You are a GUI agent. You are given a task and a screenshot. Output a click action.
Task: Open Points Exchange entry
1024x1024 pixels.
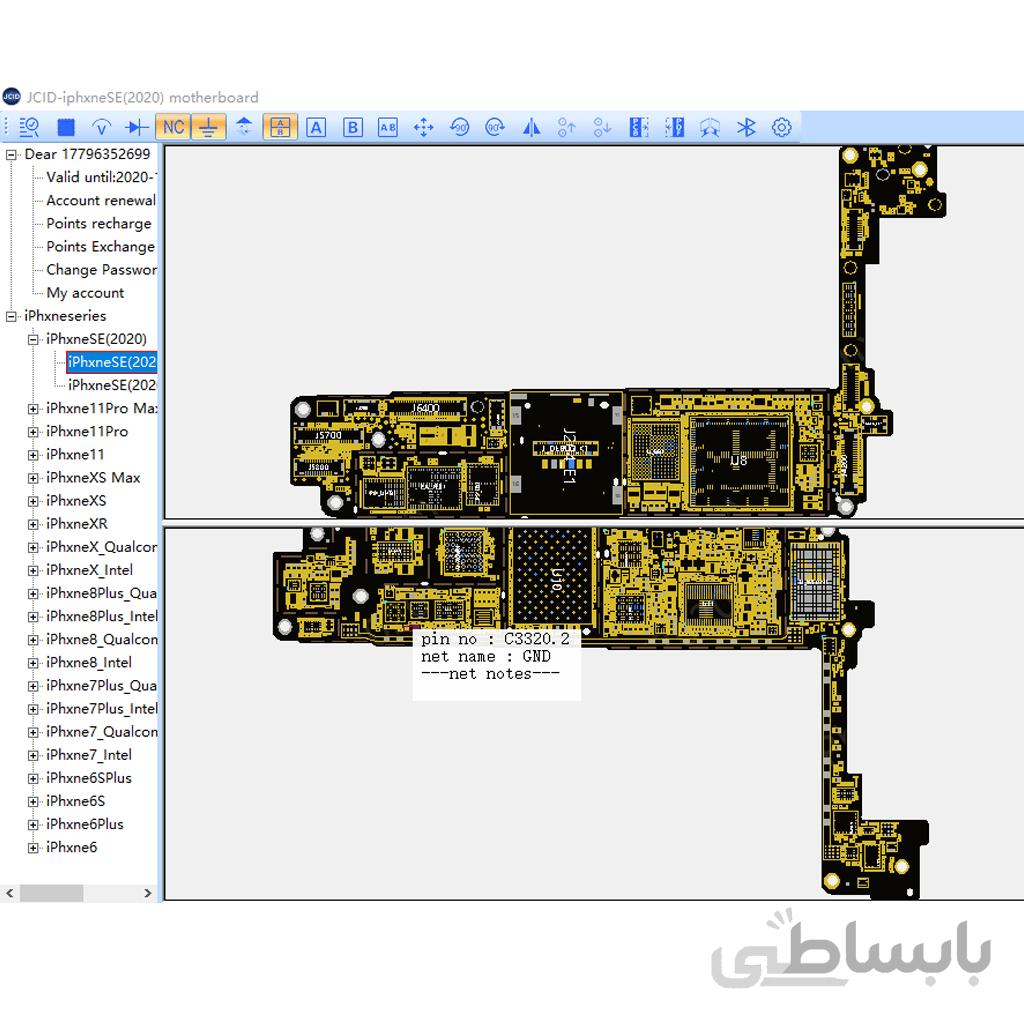(x=101, y=247)
